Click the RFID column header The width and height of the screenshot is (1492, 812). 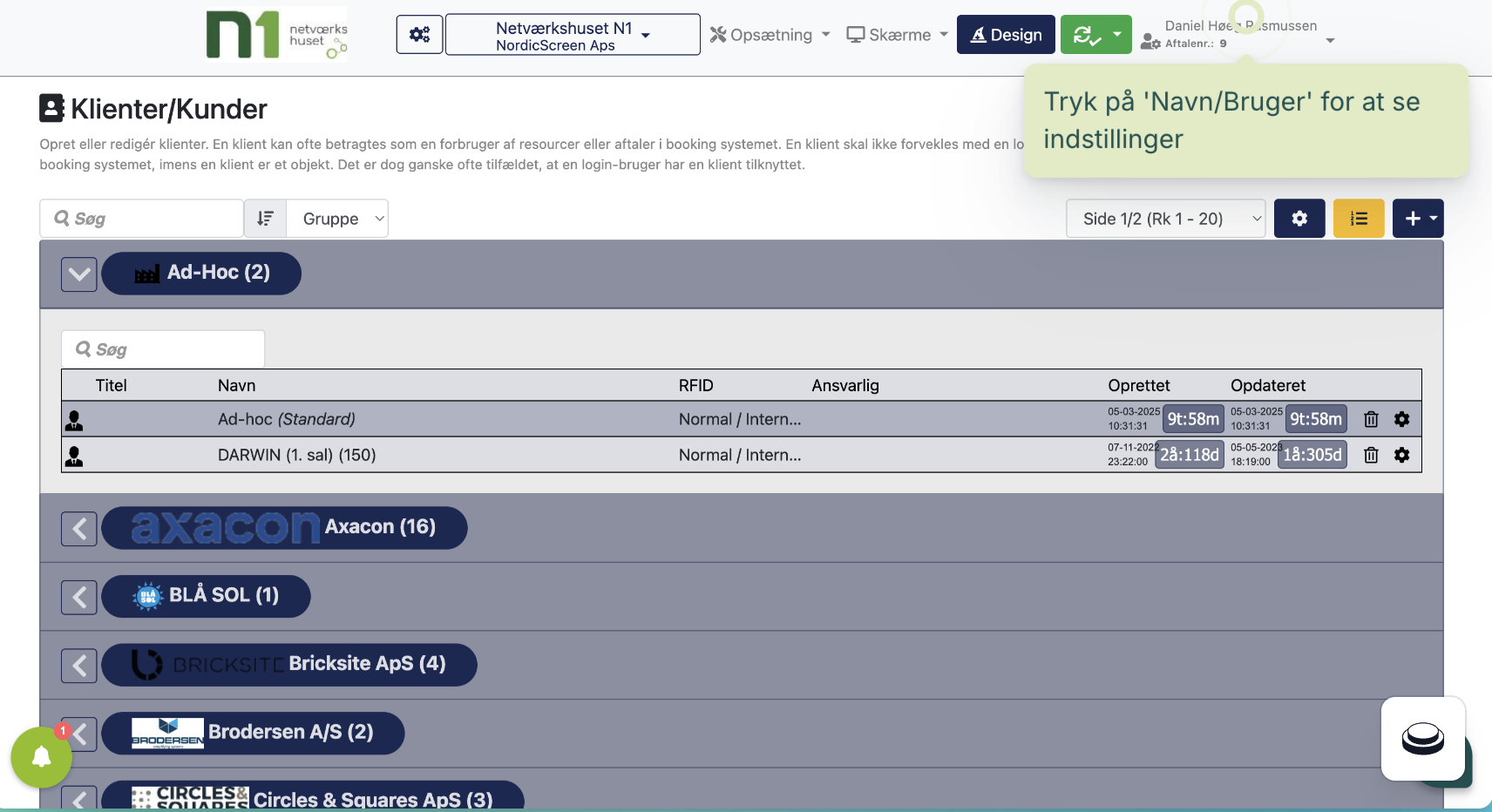tap(696, 385)
